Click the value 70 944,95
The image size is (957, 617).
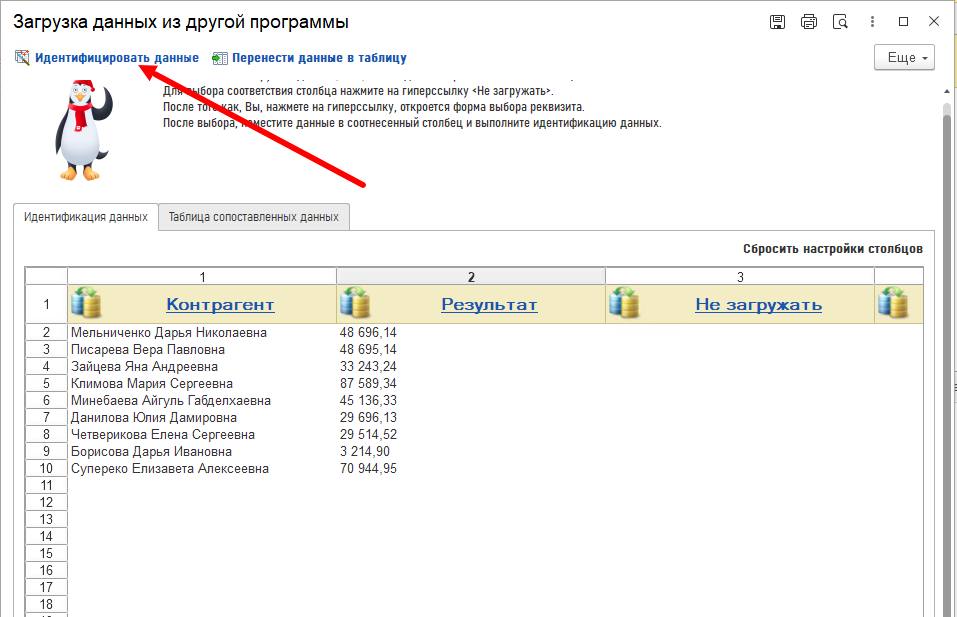tap(368, 469)
